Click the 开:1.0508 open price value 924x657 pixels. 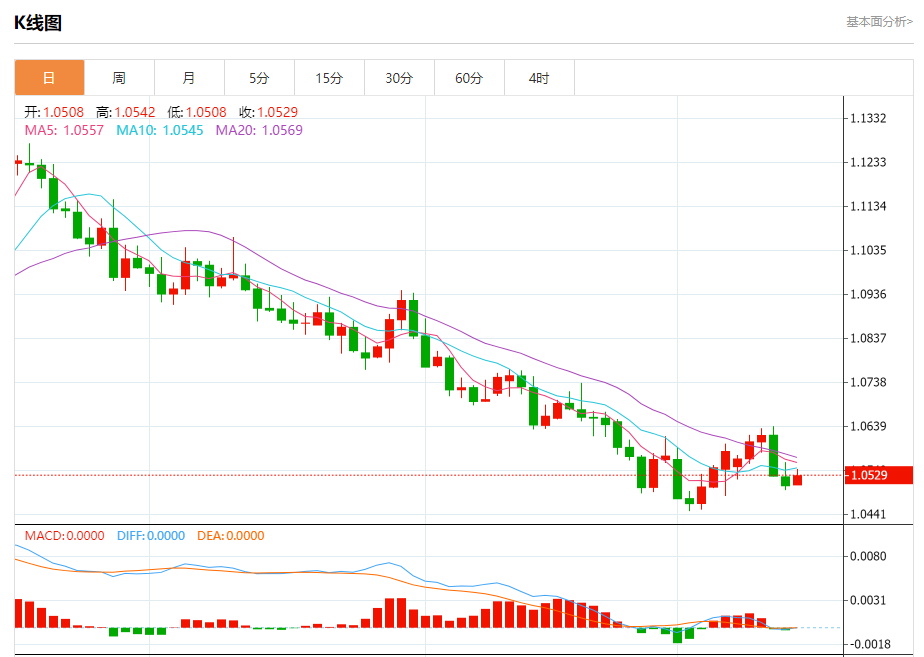coord(54,112)
